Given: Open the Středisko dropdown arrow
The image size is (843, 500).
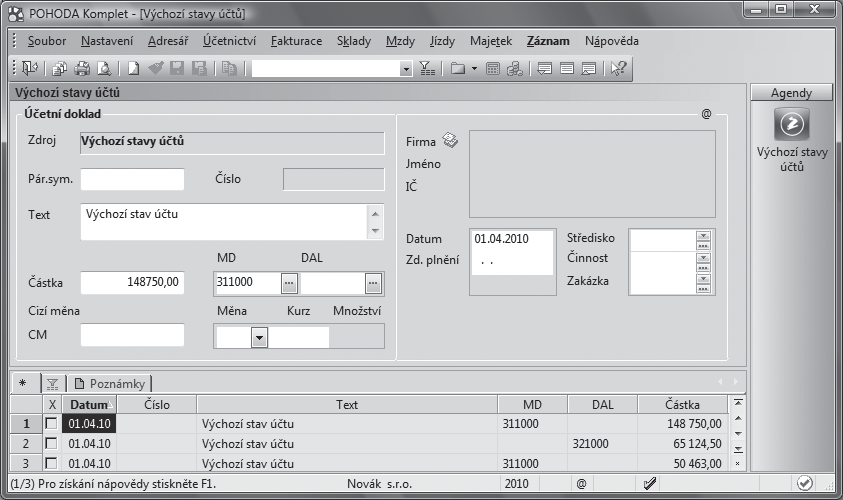Looking at the screenshot, I should (703, 235).
